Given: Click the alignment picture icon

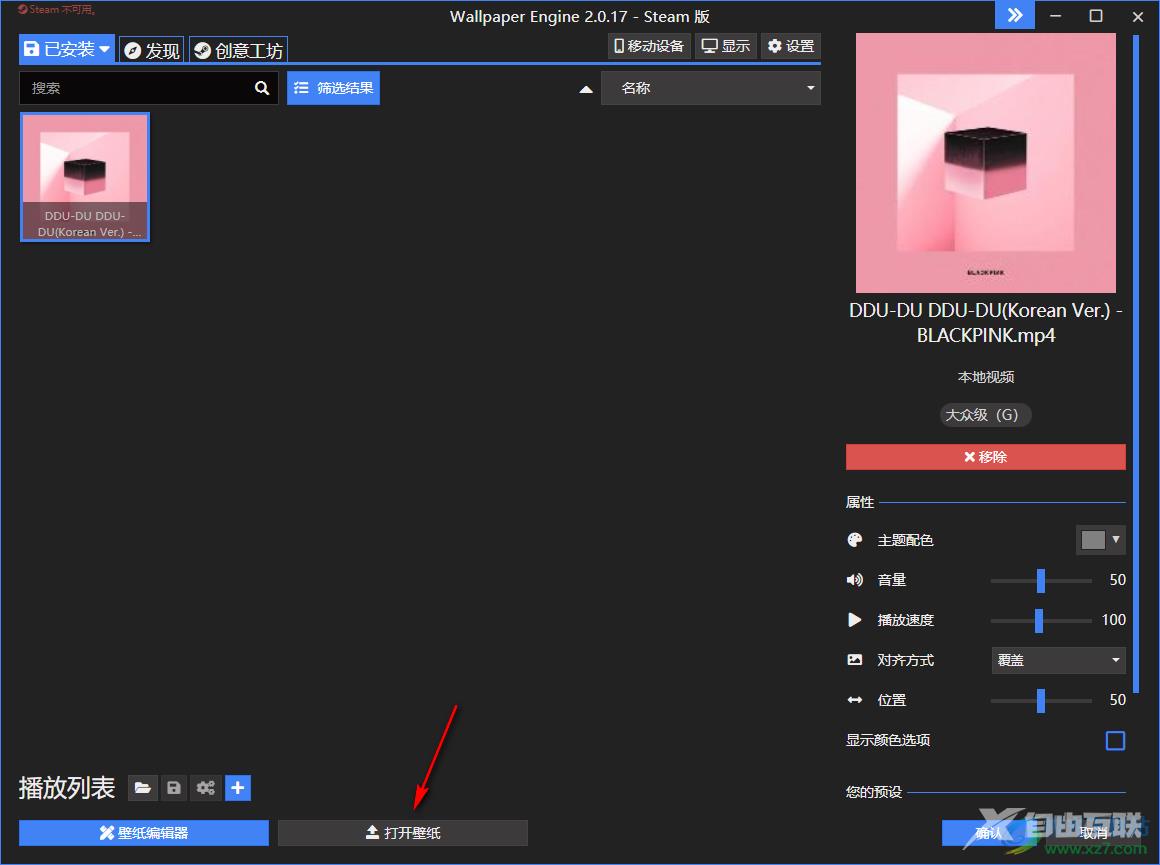Looking at the screenshot, I should pos(854,659).
